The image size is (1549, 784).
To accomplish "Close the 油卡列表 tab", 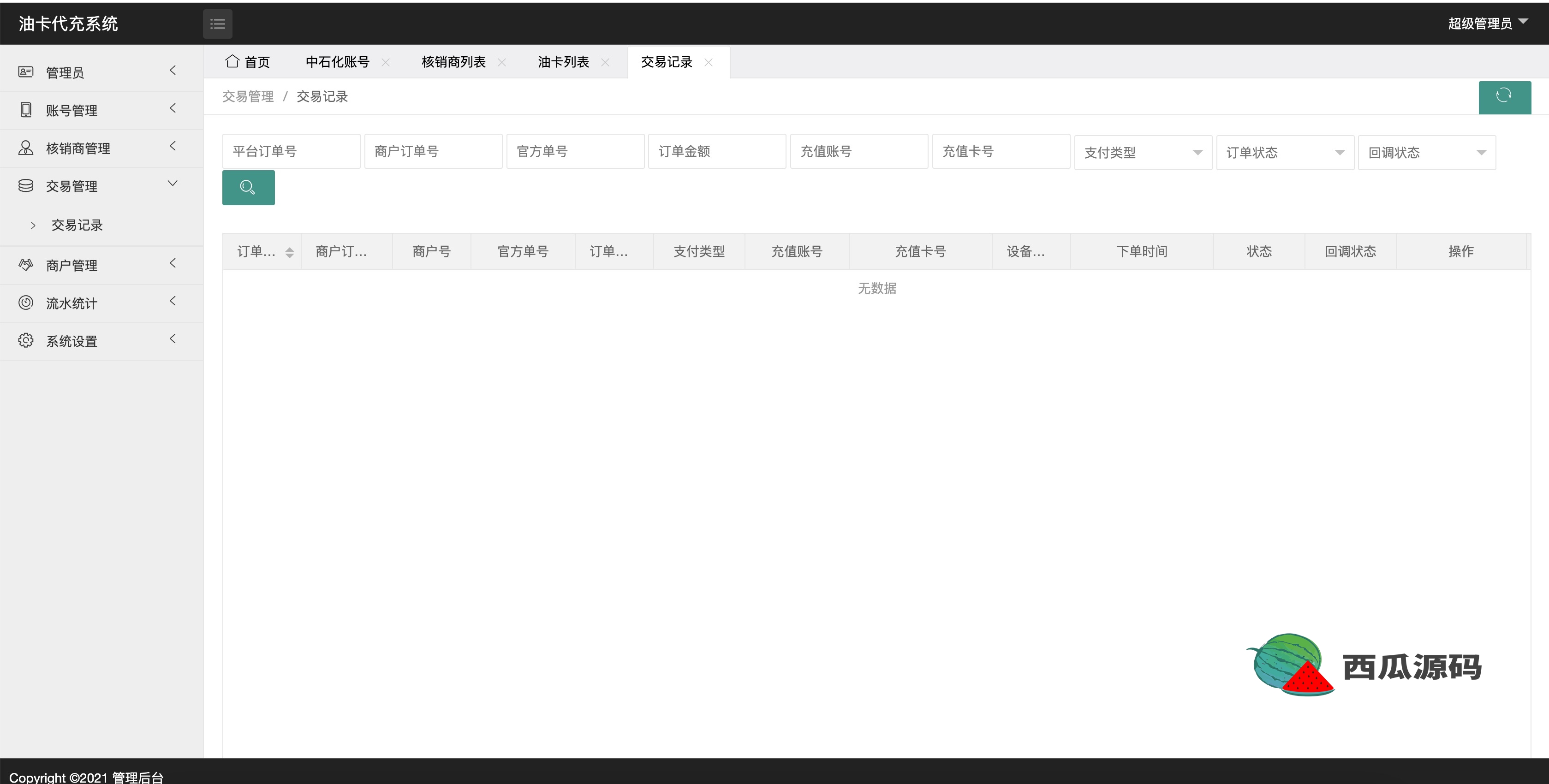I will tap(605, 62).
